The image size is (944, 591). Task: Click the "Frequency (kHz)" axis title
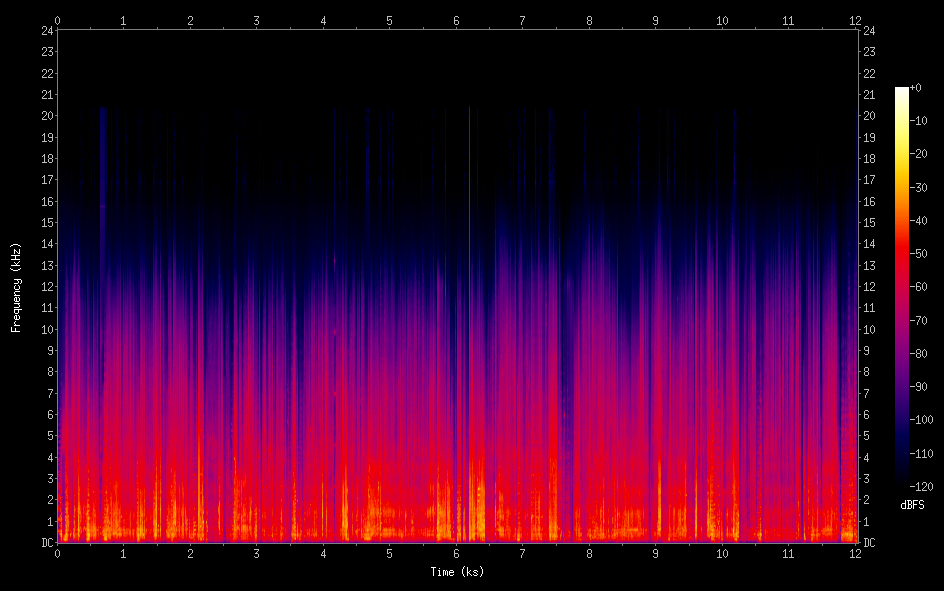tap(16, 286)
